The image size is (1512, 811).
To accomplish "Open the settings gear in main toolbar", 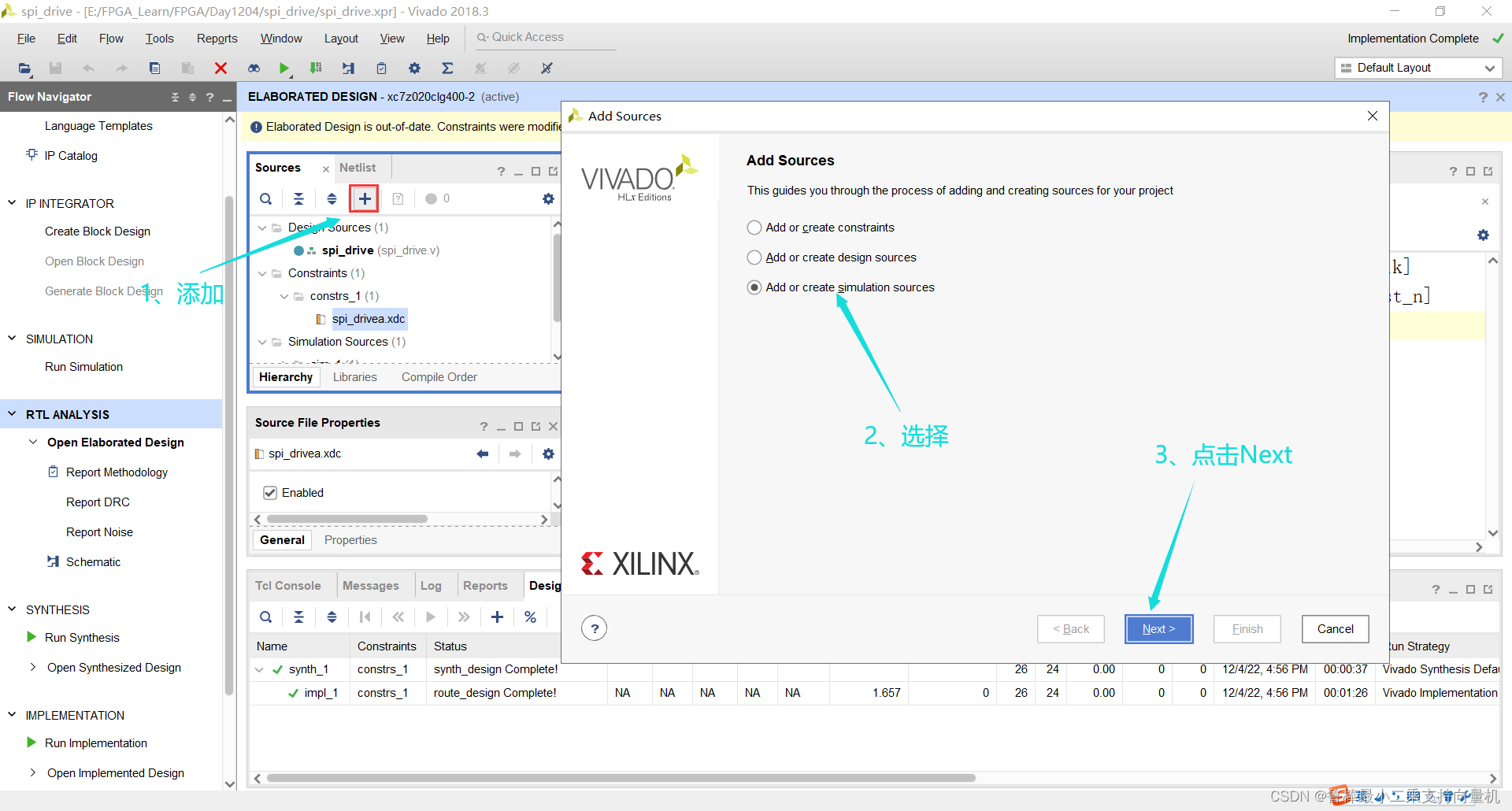I will pos(414,69).
